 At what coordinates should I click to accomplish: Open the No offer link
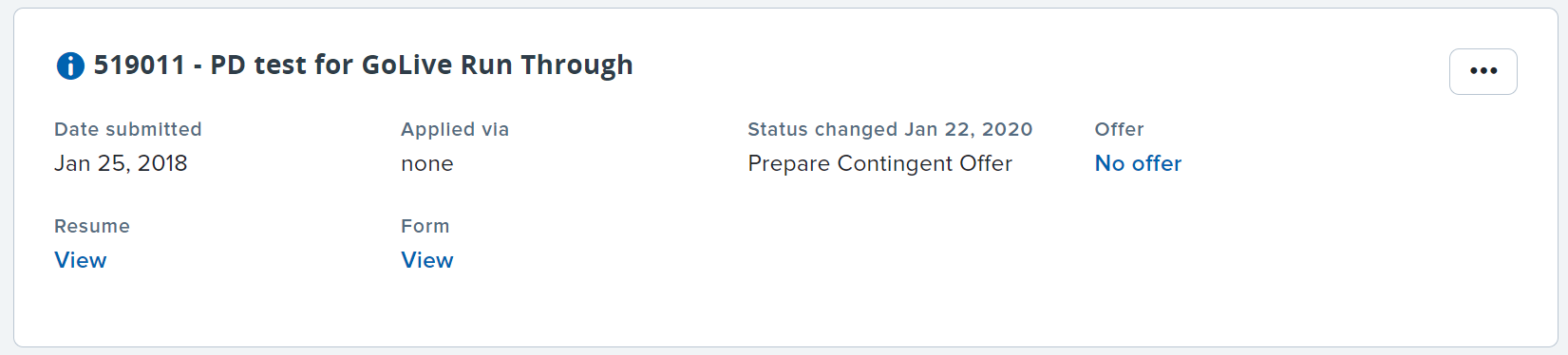(1138, 163)
